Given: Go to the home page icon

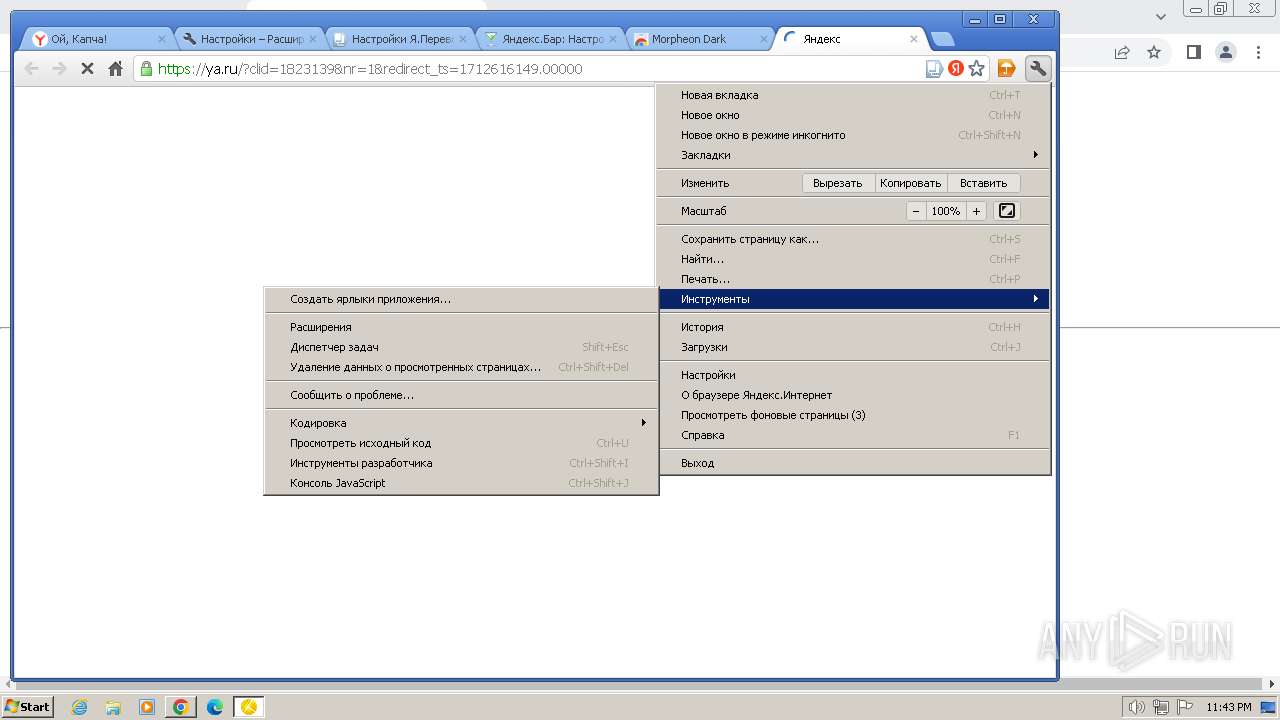Looking at the screenshot, I should tap(116, 68).
